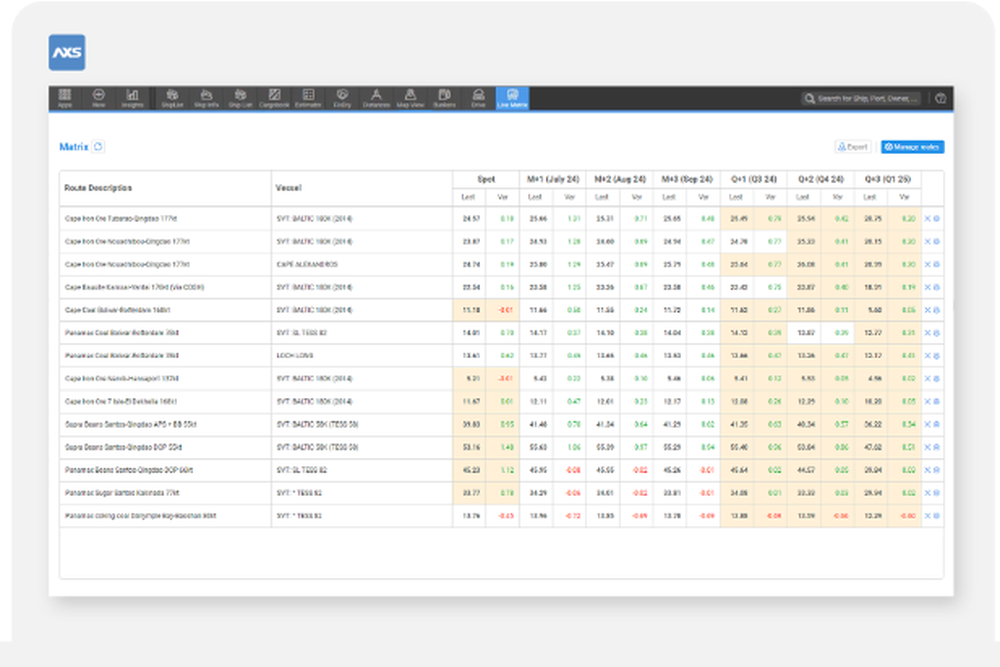Open the Distances tool
The height and width of the screenshot is (667, 1000).
[376, 98]
